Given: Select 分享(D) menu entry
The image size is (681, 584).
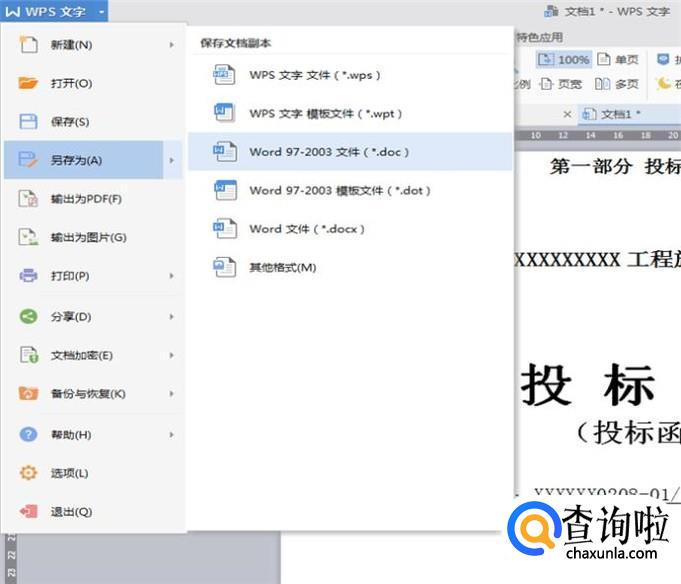Looking at the screenshot, I should 93,317.
